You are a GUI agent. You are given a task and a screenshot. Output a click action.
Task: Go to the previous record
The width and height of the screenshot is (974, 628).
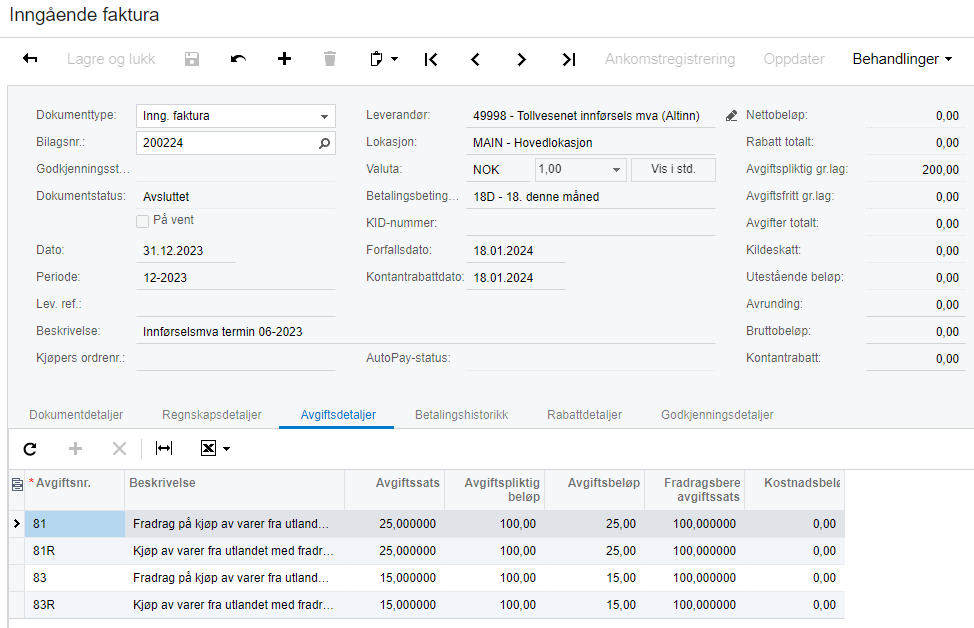(x=475, y=59)
